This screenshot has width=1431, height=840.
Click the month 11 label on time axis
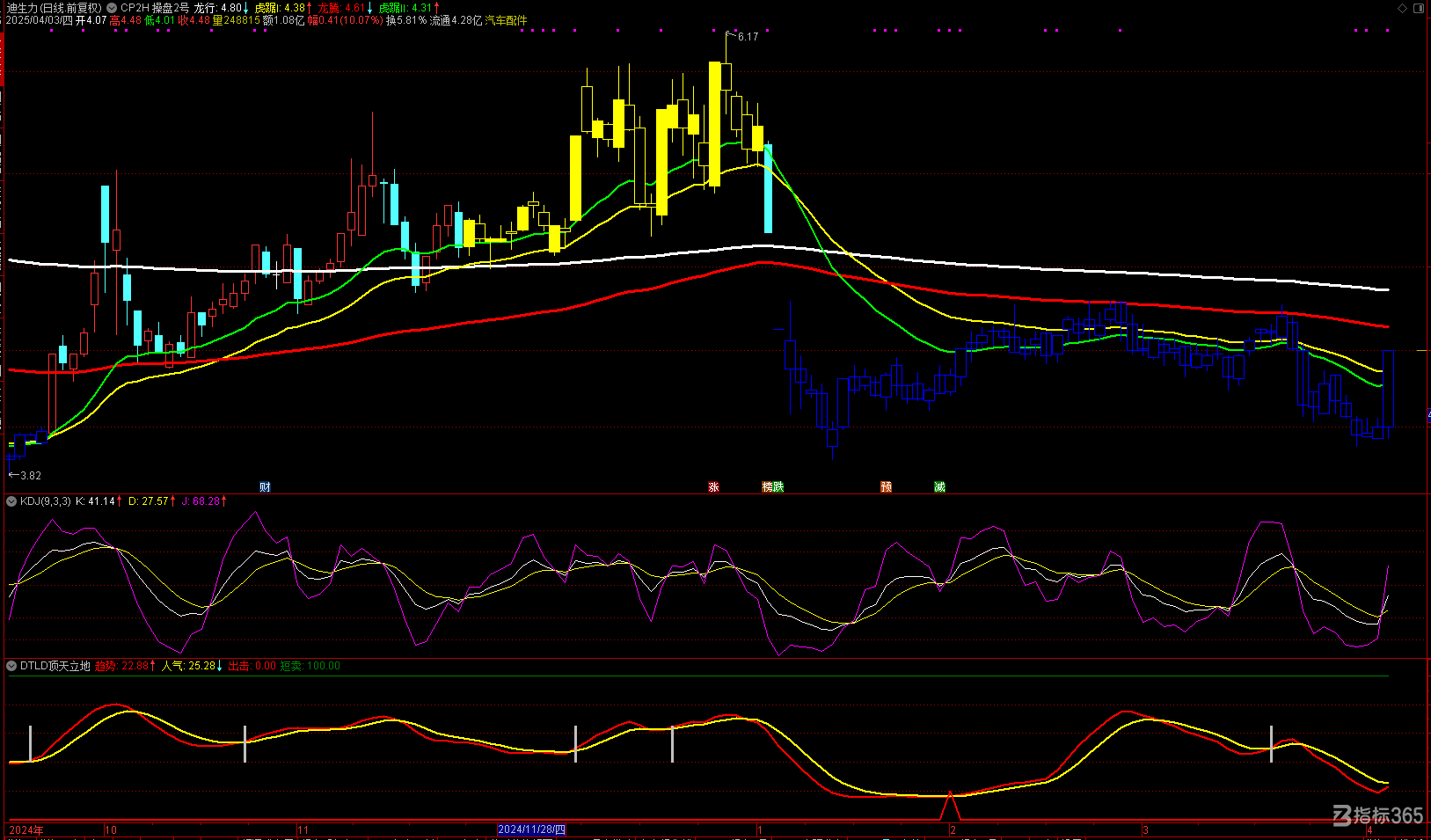pos(303,829)
